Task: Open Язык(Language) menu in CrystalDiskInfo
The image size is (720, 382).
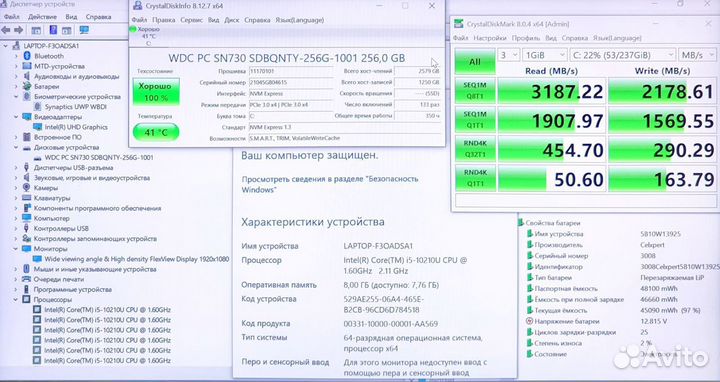Action: [x=299, y=20]
